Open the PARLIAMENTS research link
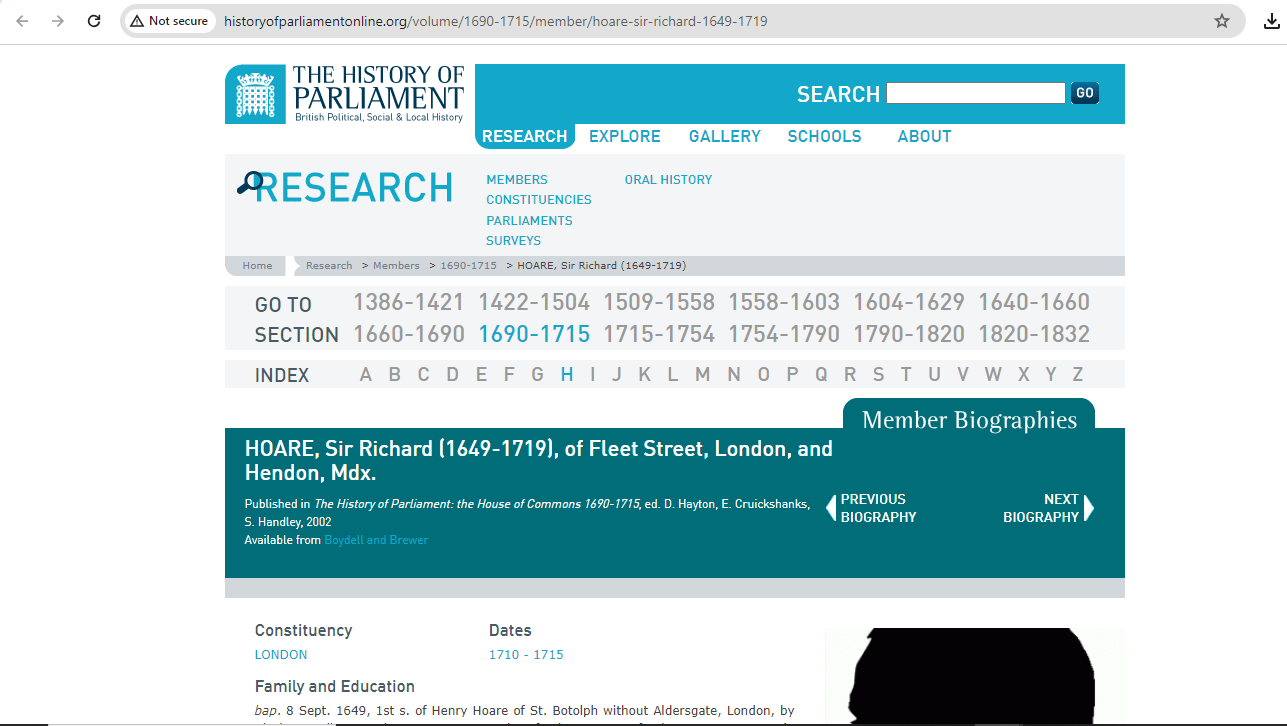Screen dimensions: 1287x726 529,221
